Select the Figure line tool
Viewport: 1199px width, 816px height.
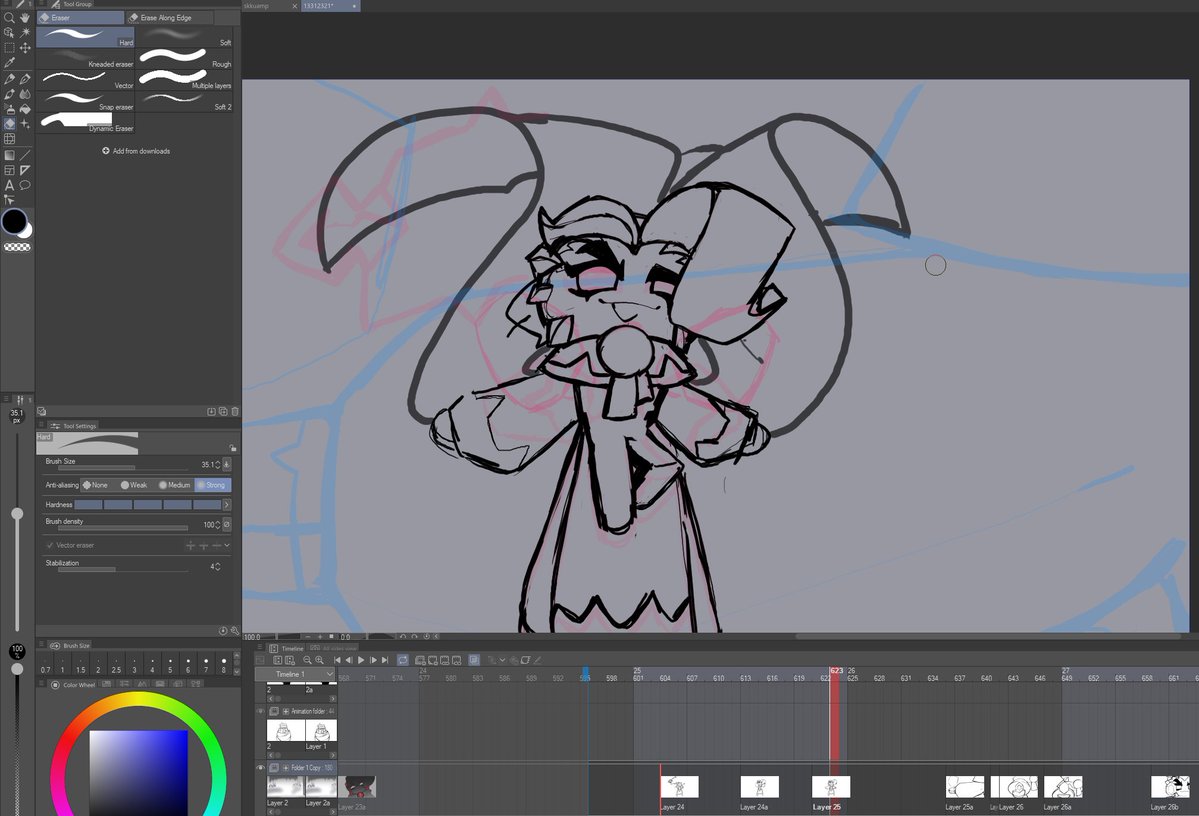(25, 155)
